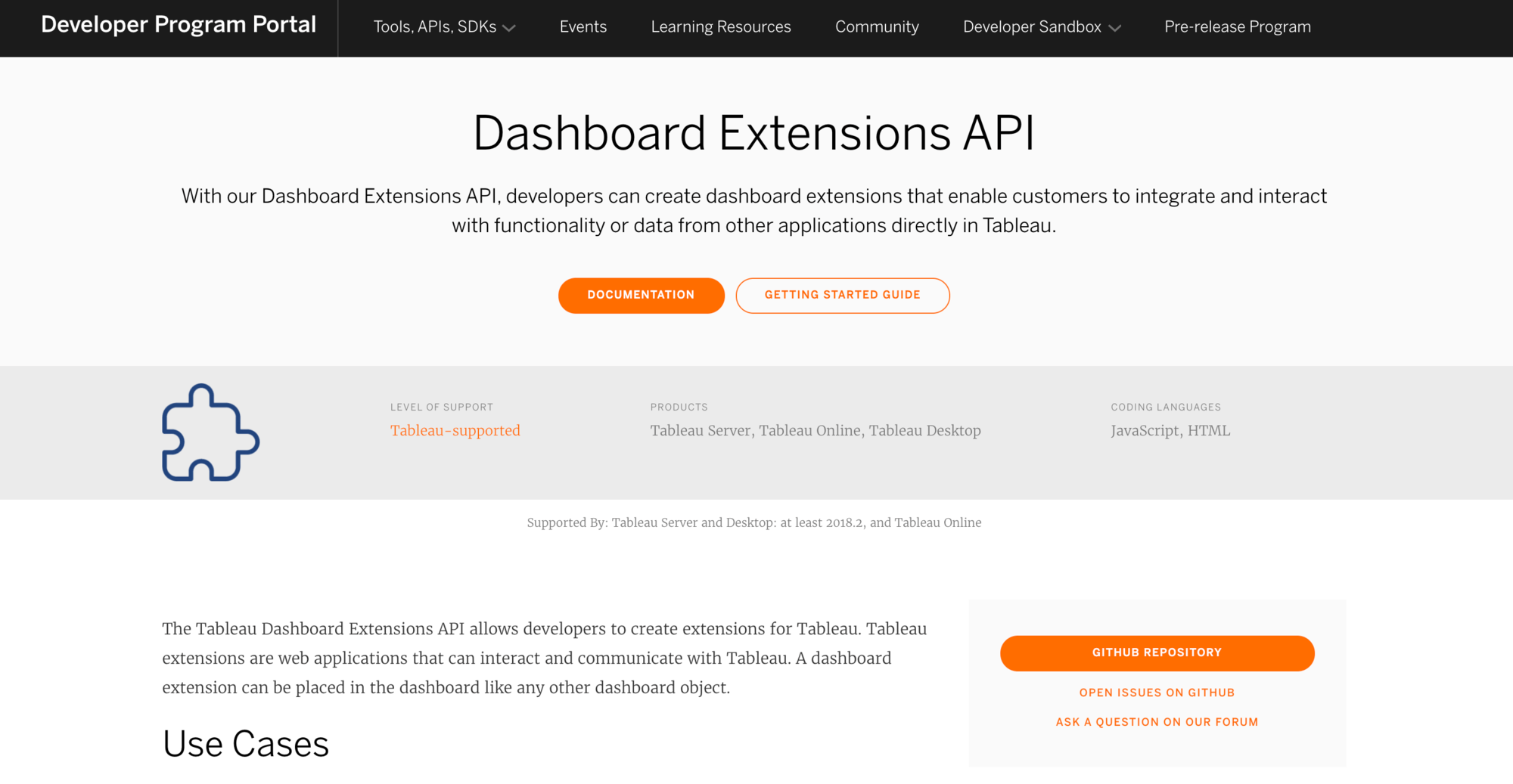
Task: Click the products list Tableau Server text
Action: click(x=701, y=430)
